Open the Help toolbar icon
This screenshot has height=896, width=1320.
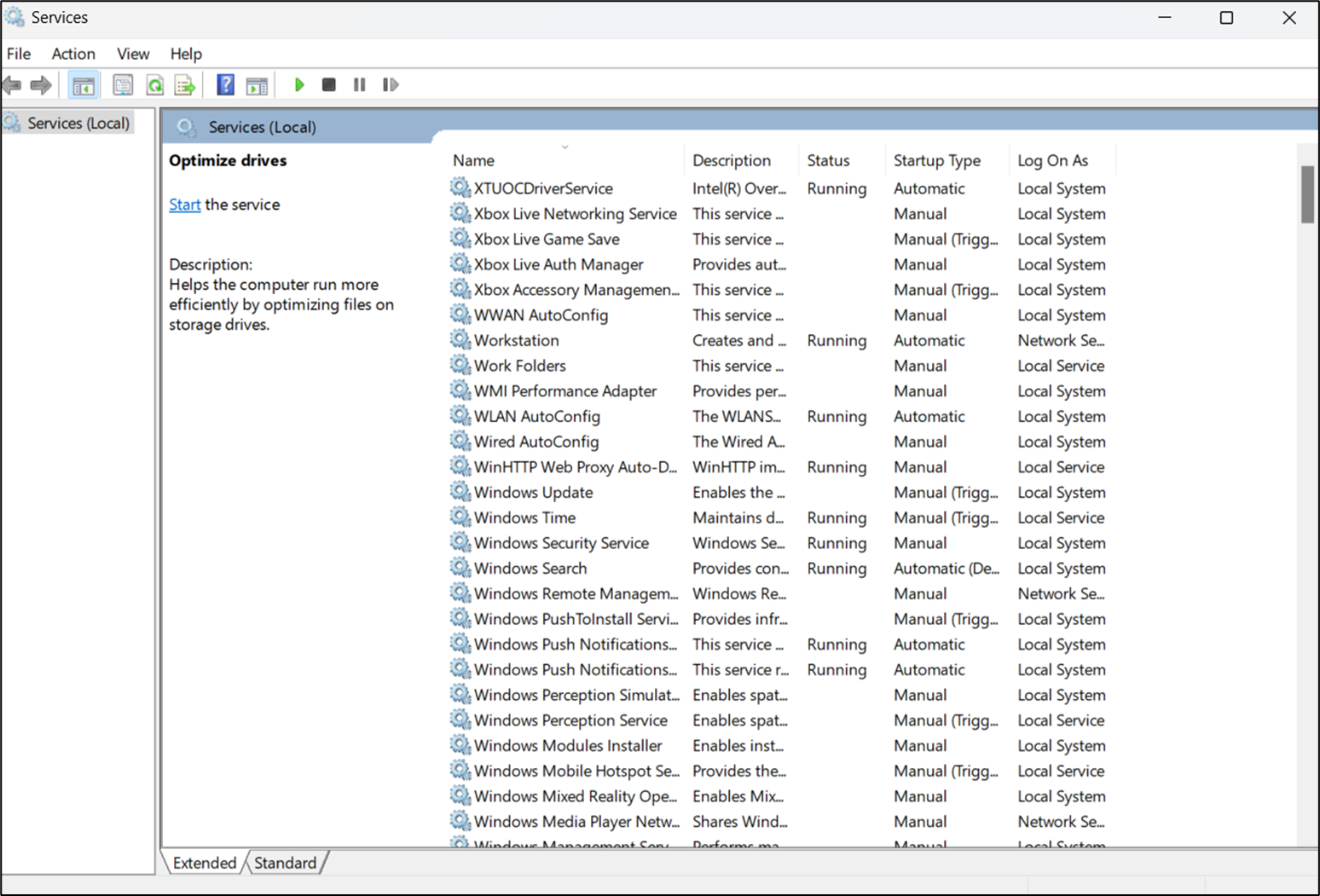(225, 85)
